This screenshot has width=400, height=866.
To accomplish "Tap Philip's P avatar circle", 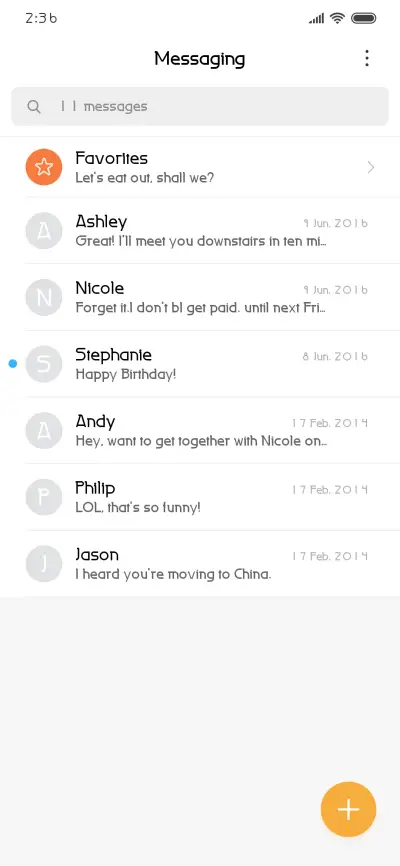I will (x=44, y=497).
